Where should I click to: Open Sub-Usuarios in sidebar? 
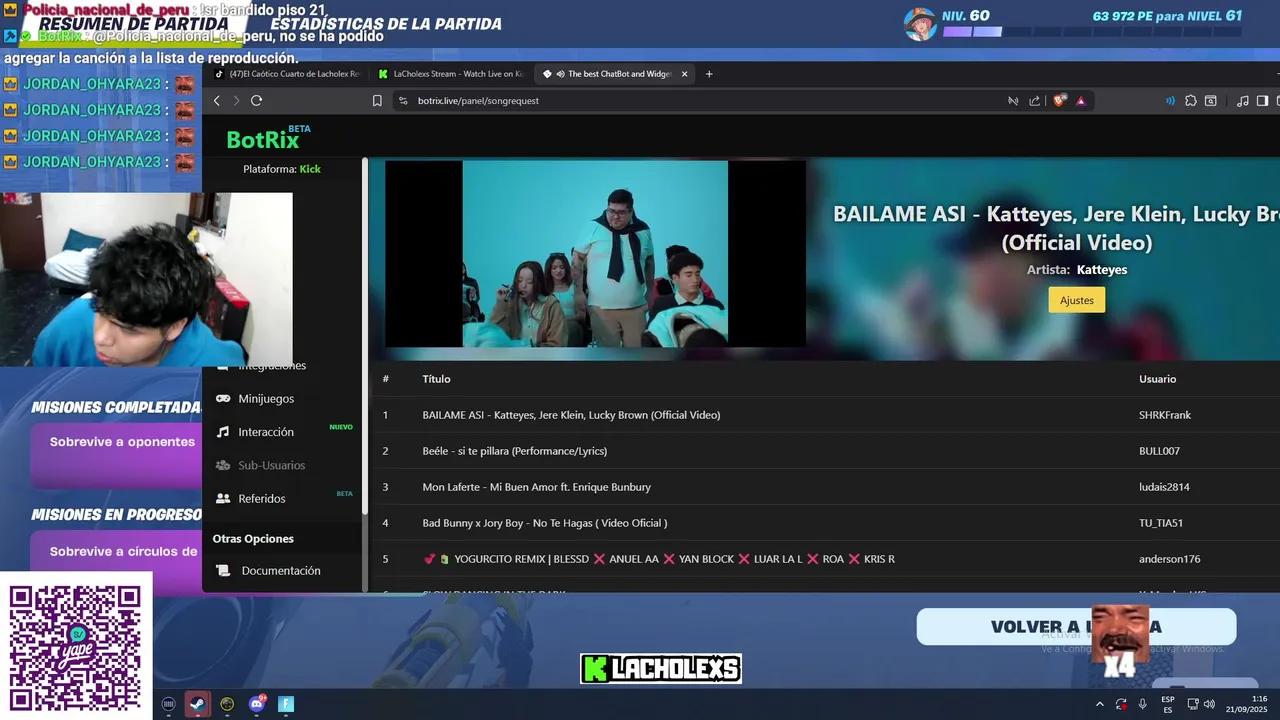click(x=272, y=465)
